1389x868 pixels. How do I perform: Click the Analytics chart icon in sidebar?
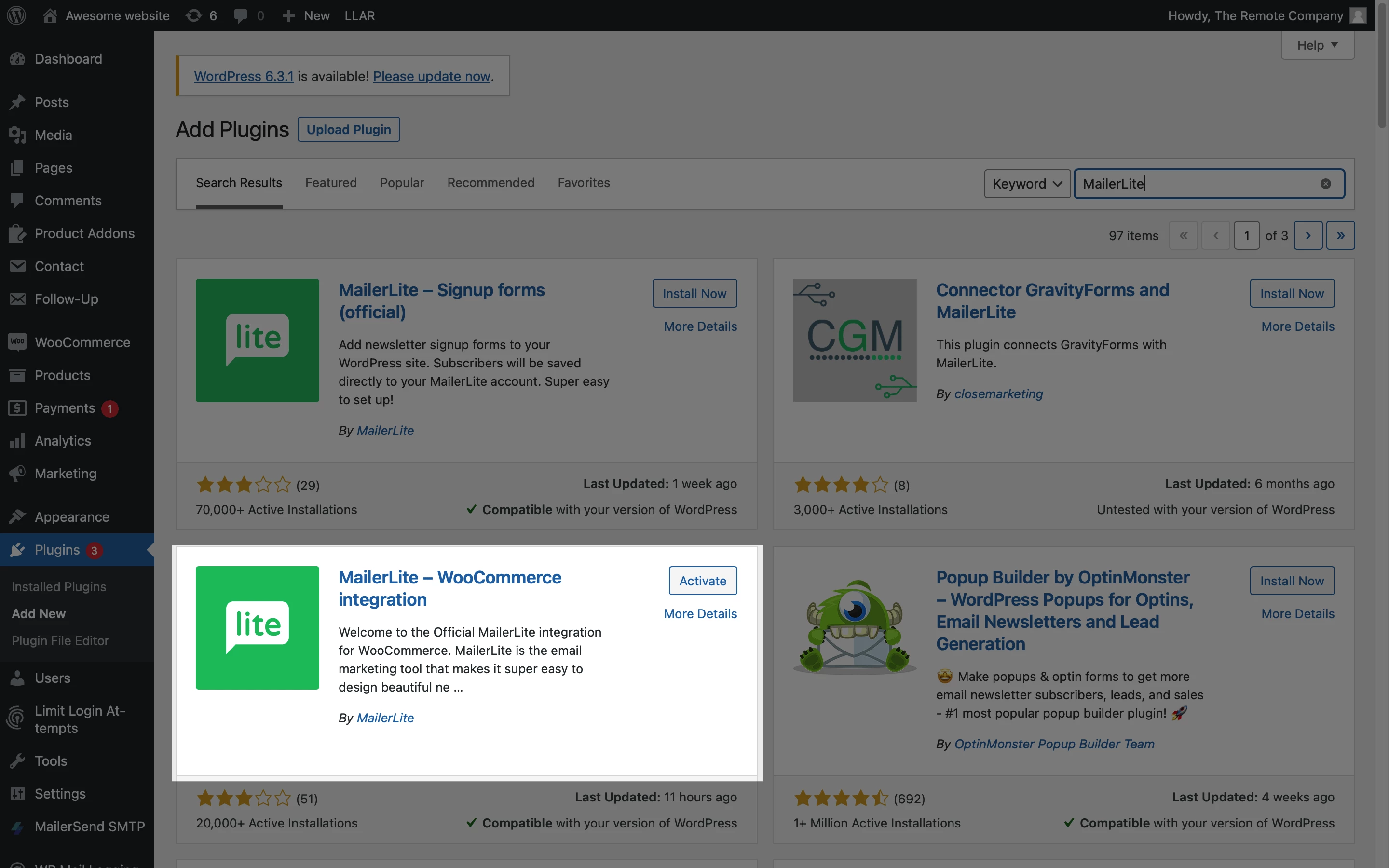click(x=17, y=441)
